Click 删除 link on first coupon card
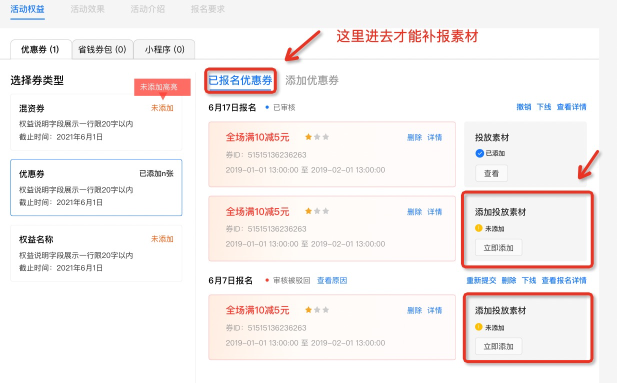617x383 pixels. [414, 137]
